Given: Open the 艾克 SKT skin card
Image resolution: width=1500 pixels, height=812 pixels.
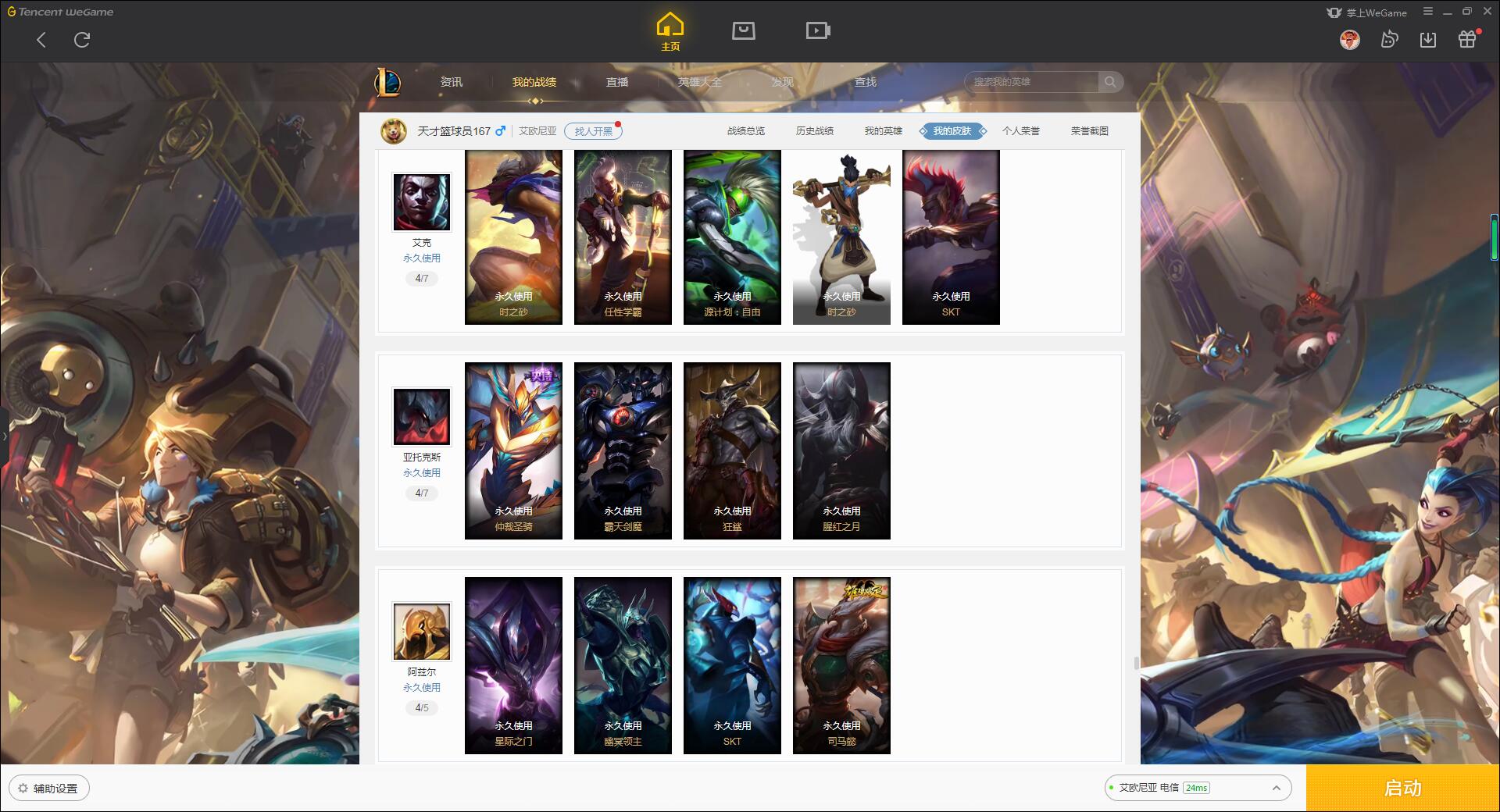Looking at the screenshot, I should (951, 237).
